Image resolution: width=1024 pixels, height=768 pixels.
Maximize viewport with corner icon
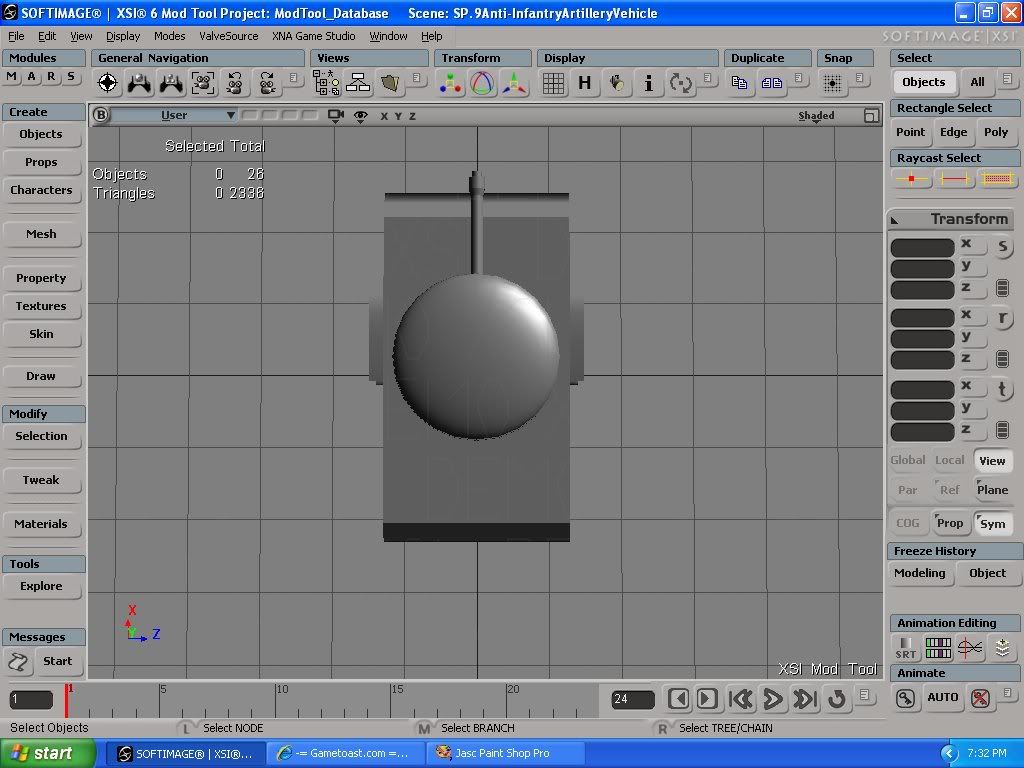pyautogui.click(x=871, y=116)
